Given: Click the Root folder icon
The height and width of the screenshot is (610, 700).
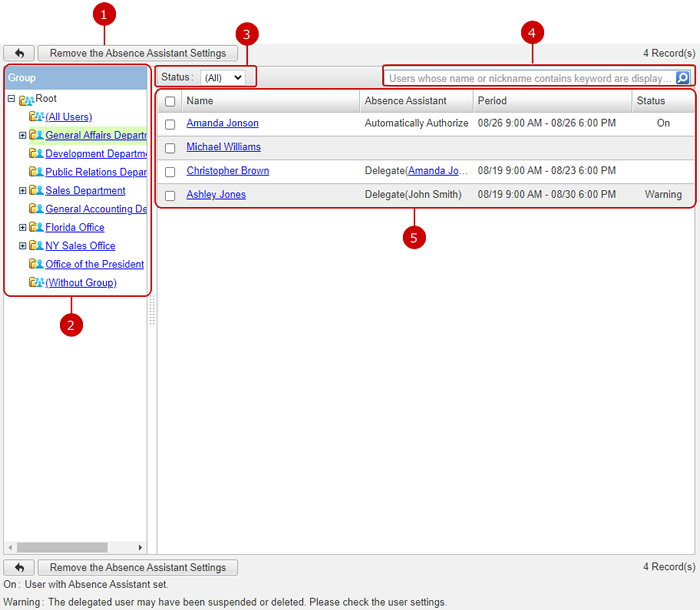Looking at the screenshot, I should [26, 99].
